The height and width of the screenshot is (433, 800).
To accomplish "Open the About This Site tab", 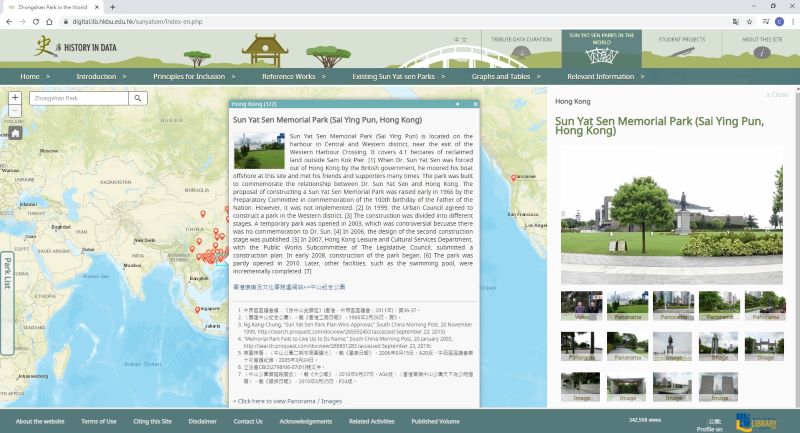I will (x=762, y=48).
